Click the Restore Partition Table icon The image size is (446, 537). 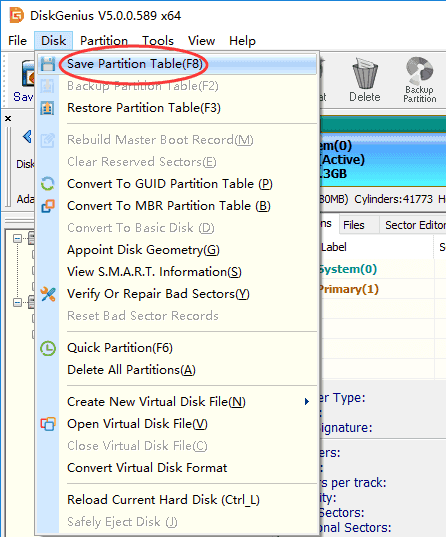click(47, 108)
